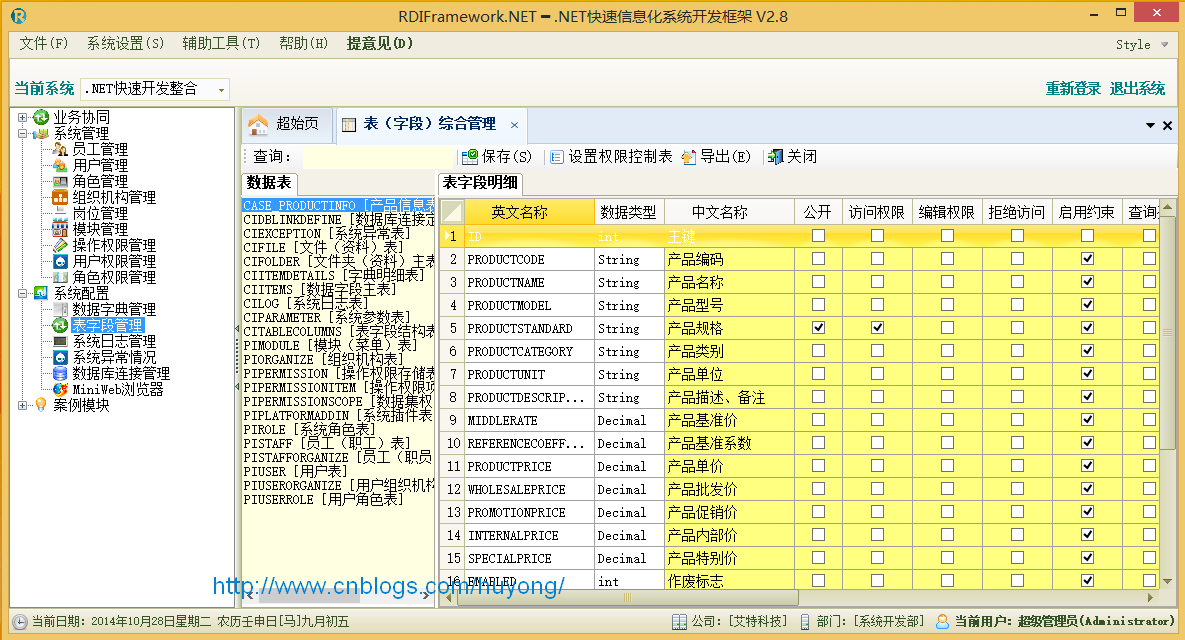Image resolution: width=1185 pixels, height=640 pixels.
Task: Click the 表字段管理 icon
Action: click(x=60, y=325)
